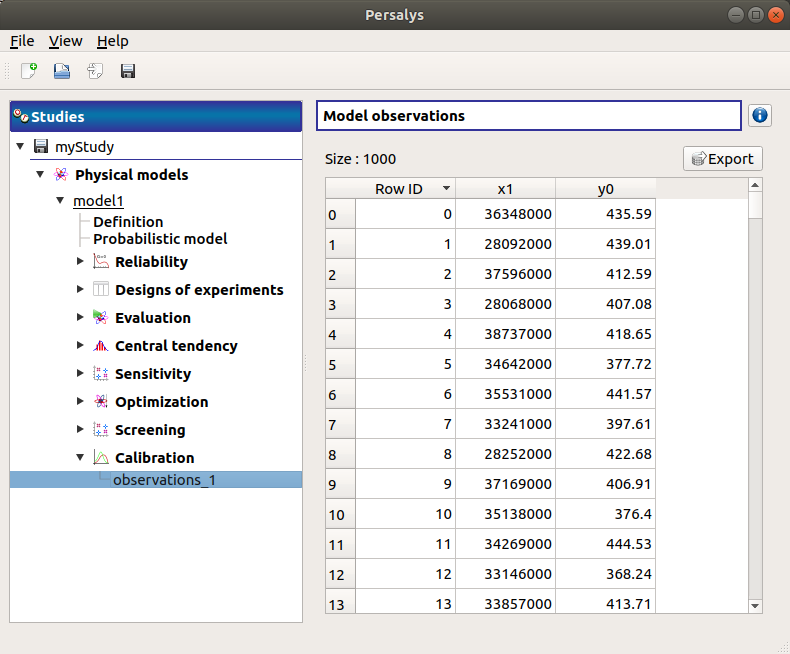Click the Reliability tree item icon

point(100,262)
